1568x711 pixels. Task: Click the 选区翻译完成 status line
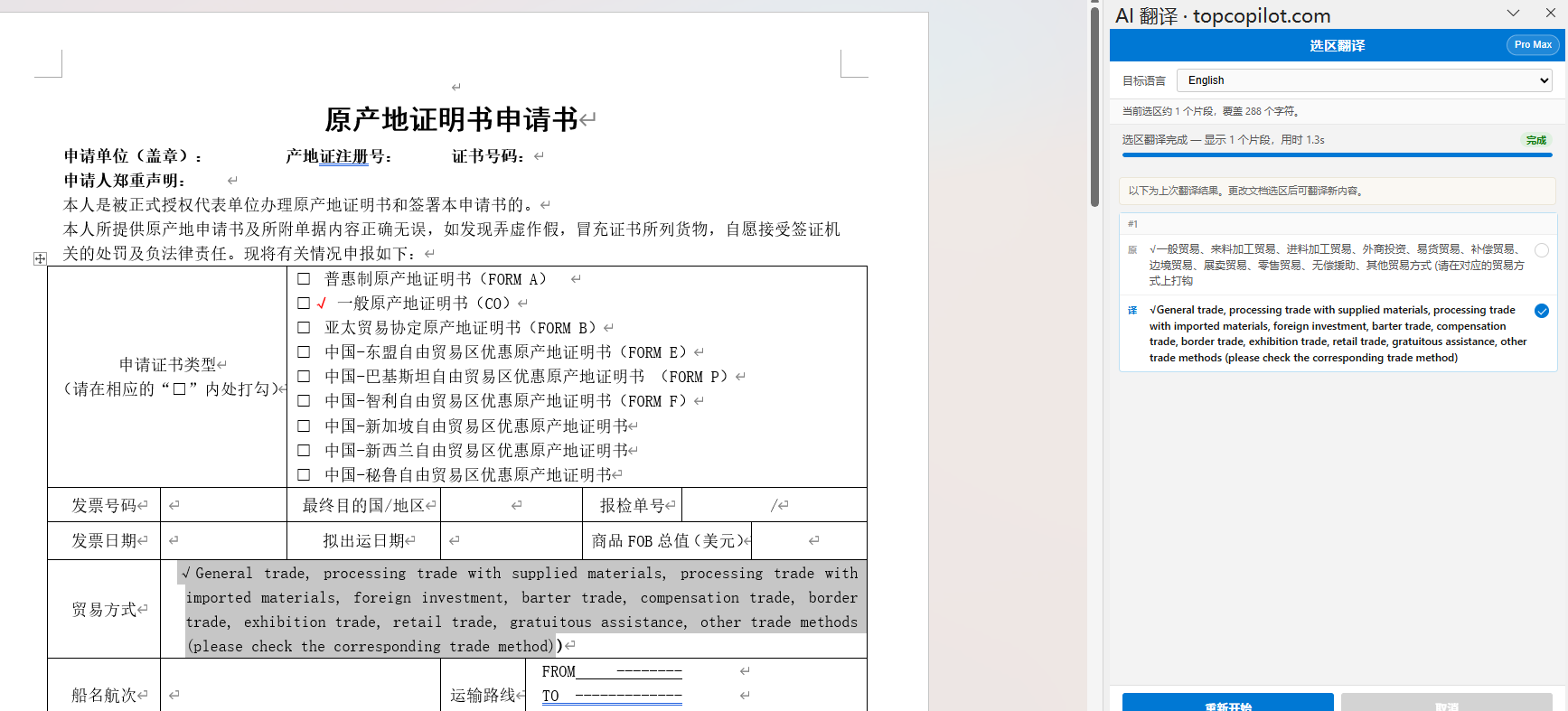(x=1223, y=140)
